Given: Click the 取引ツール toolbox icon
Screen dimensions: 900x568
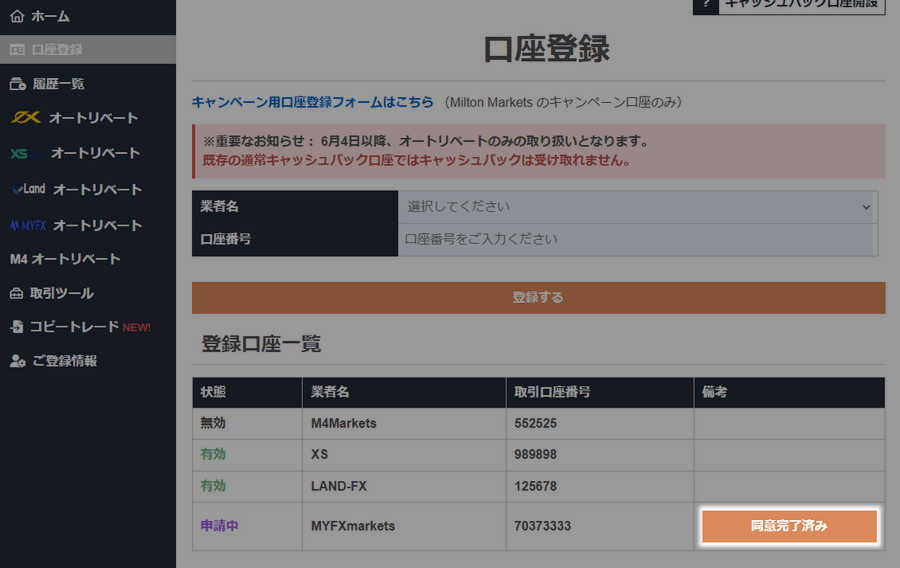Looking at the screenshot, I should (17, 293).
